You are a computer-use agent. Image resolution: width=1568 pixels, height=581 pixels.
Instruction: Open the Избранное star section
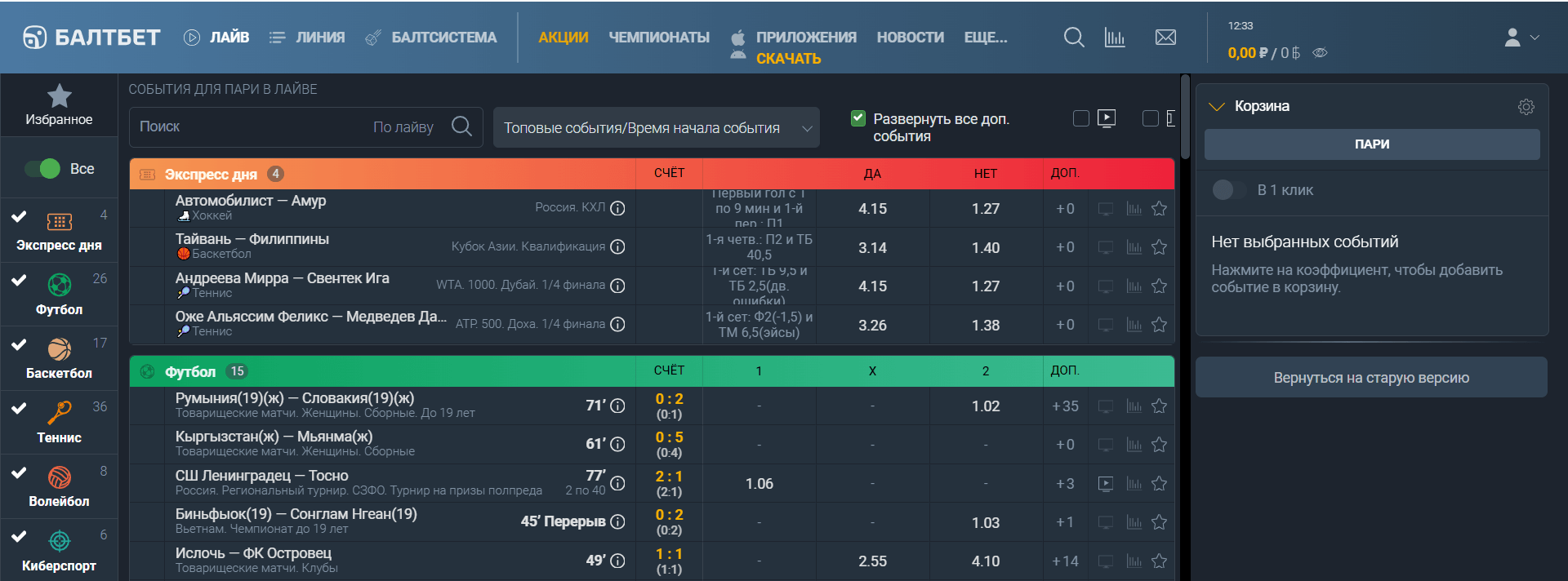[59, 104]
